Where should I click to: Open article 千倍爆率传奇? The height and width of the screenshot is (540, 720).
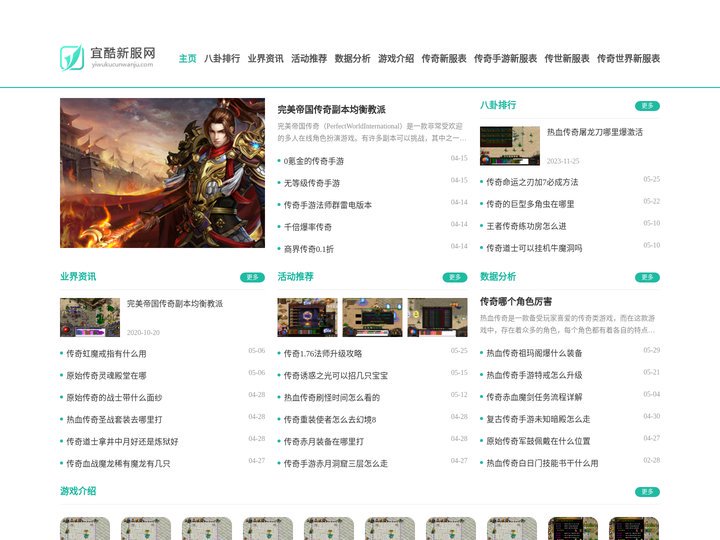coord(308,227)
